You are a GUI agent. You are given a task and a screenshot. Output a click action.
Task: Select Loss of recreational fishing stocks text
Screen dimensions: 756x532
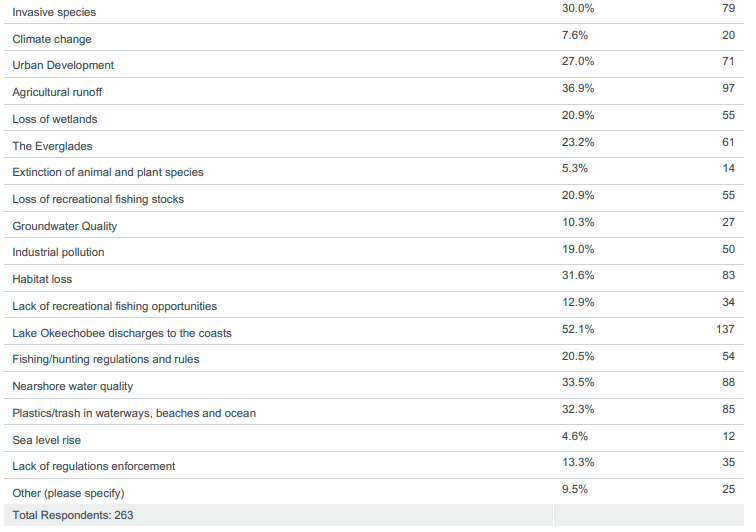(98, 199)
